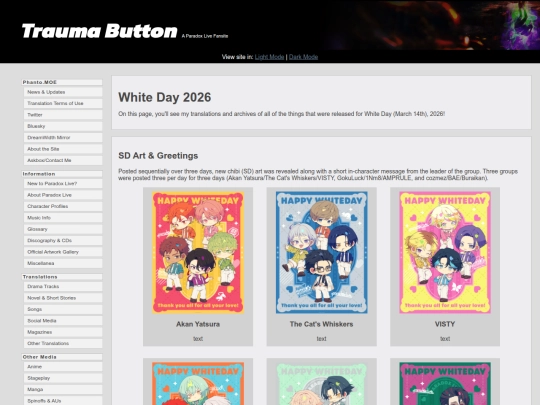Open News & Updates in sidebar
Viewport: 540px width, 405px height.
point(63,92)
